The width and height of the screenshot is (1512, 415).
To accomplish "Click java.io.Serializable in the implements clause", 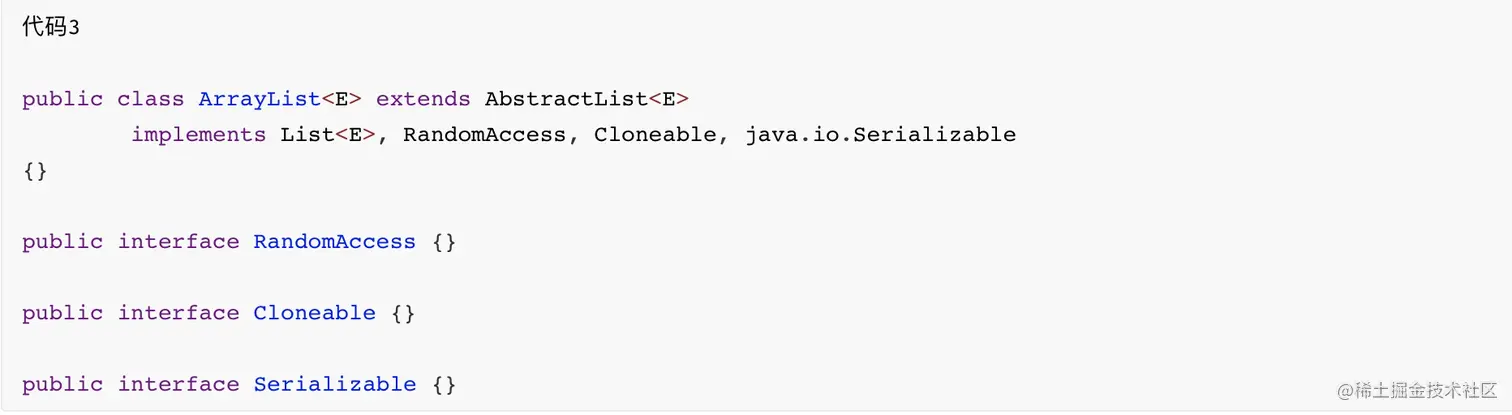I will 880,135.
